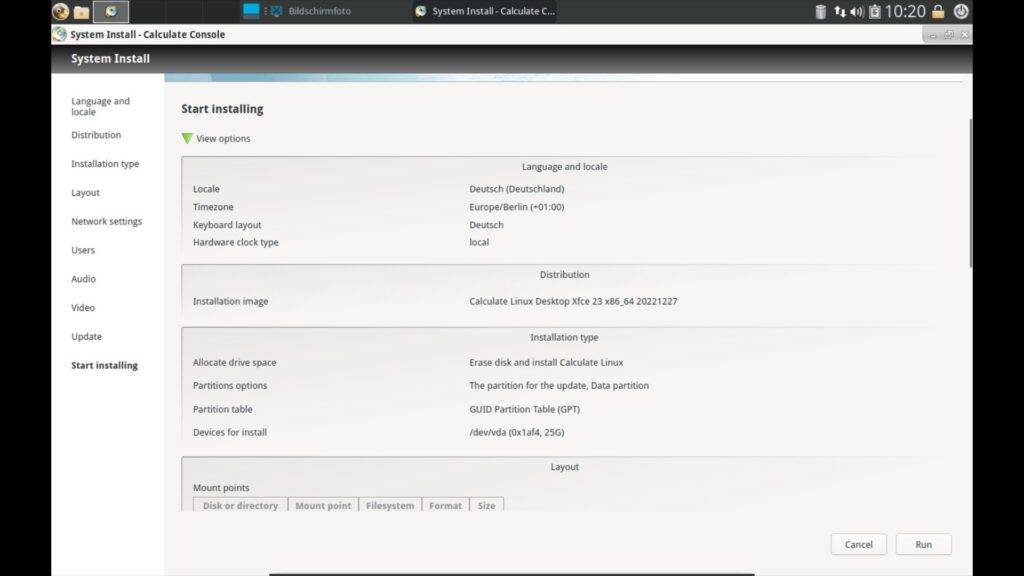This screenshot has width=1024, height=576.
Task: Click Filesystem column header
Action: 390,505
